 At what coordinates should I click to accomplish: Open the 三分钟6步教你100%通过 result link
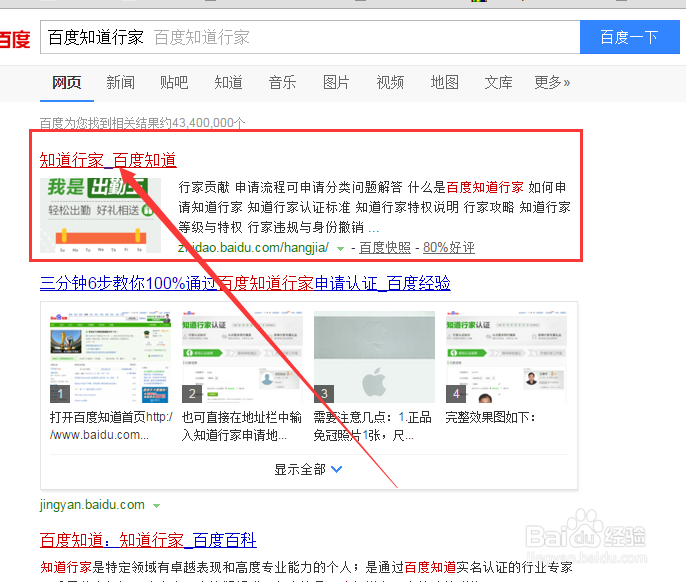[x=245, y=283]
